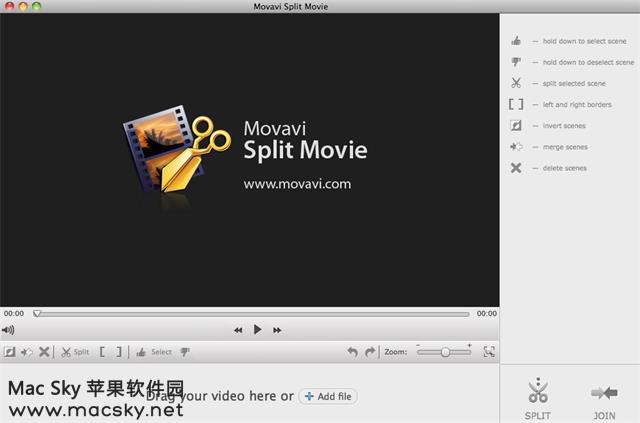
Task: Click 'split selected scene' text
Action: 574,84
